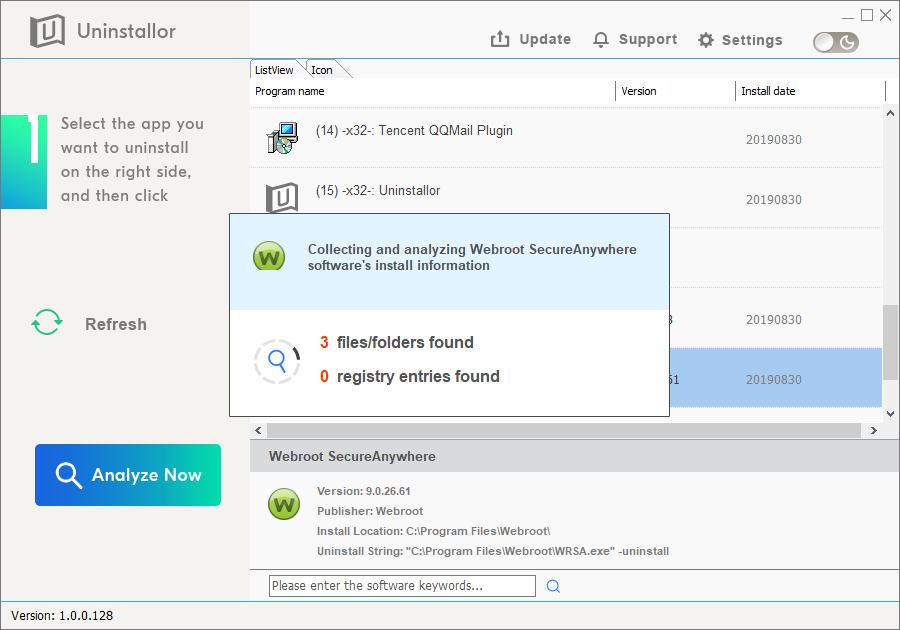
Task: Click the Install Location path text
Action: pos(434,531)
